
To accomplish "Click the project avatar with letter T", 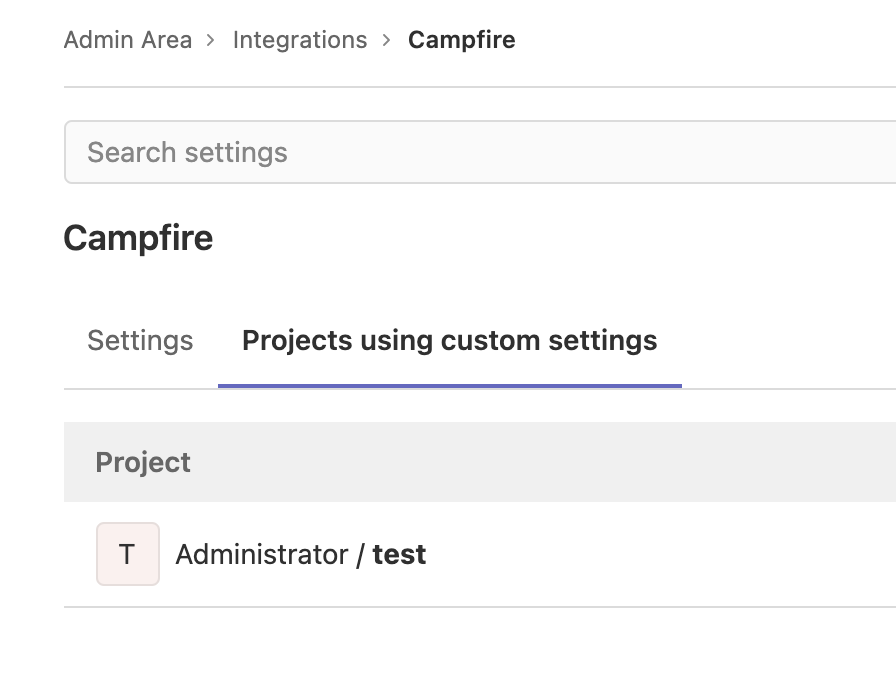I will tap(127, 553).
